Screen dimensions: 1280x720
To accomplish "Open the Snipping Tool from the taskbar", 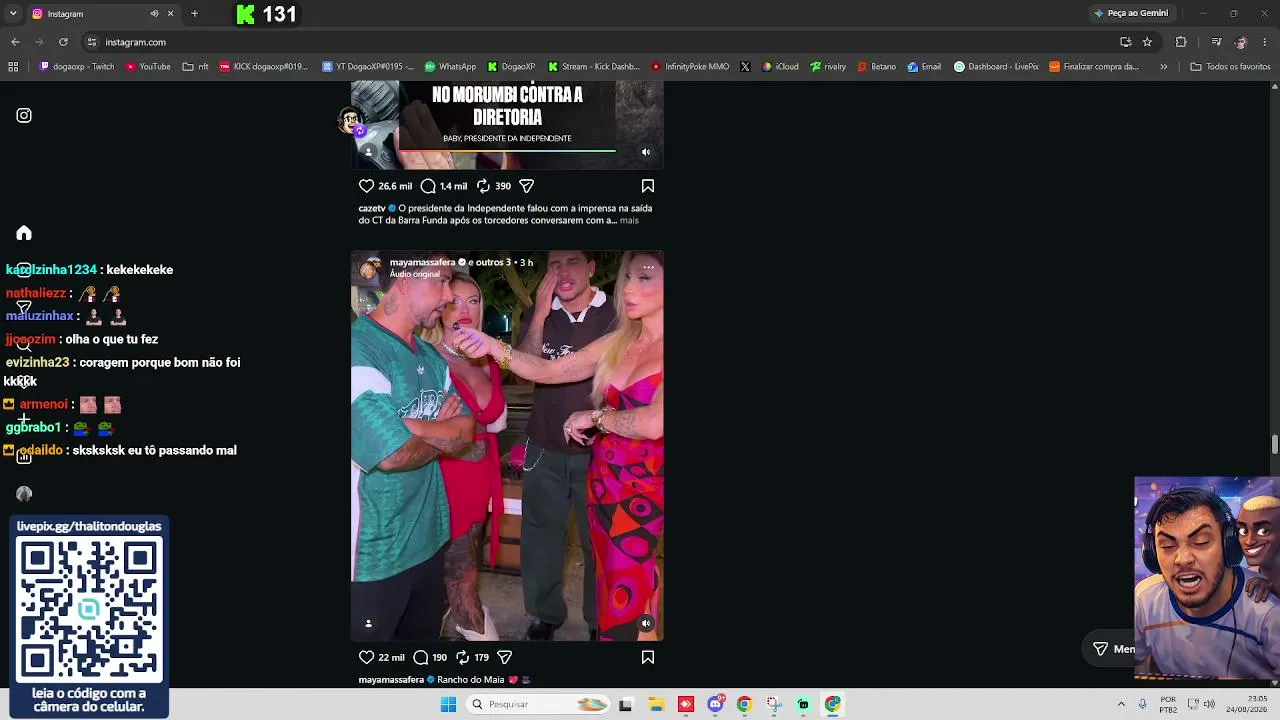I will point(774,704).
